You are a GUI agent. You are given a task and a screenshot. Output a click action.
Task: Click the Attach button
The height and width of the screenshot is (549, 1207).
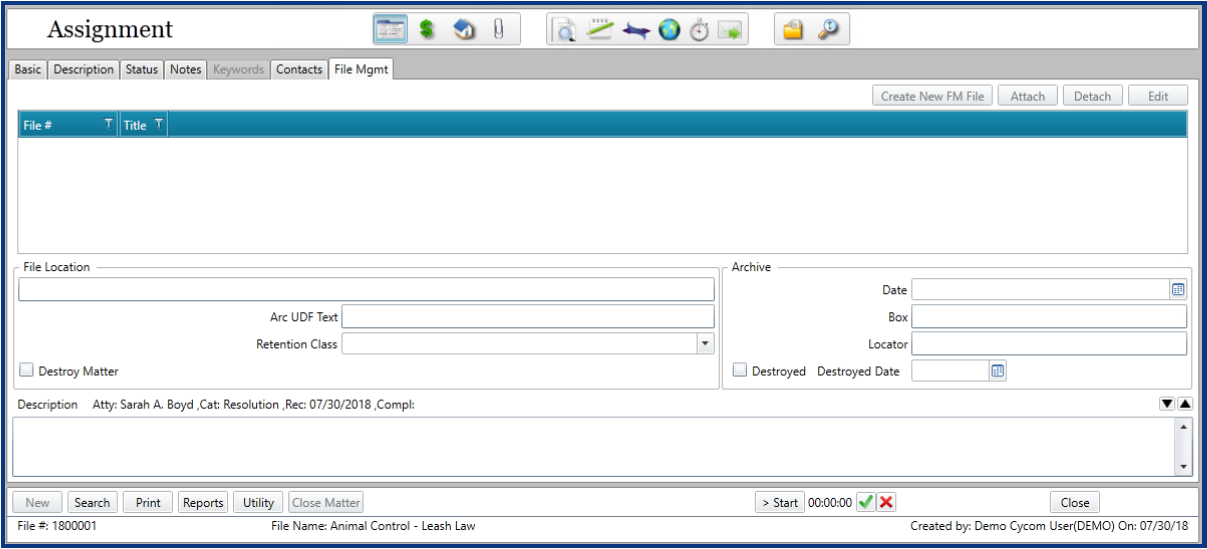click(x=1028, y=97)
